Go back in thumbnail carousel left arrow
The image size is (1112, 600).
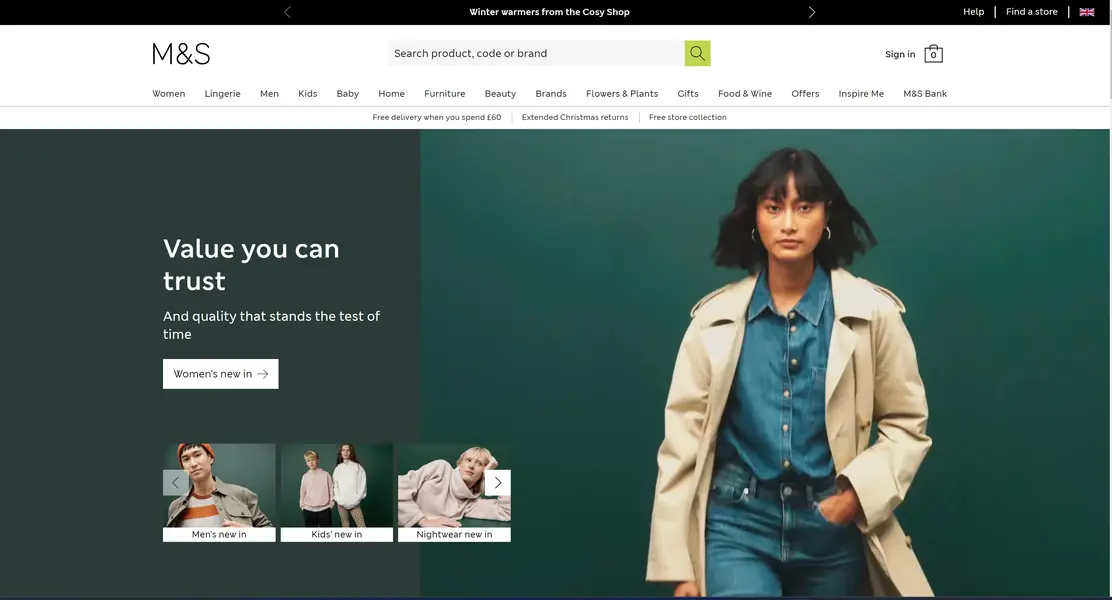coord(175,482)
